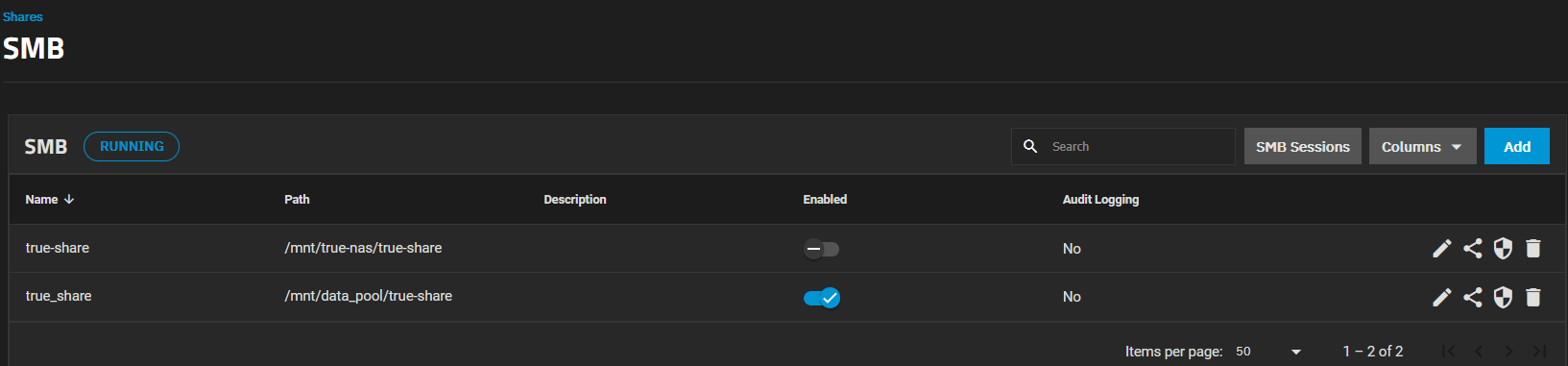Delete the true-share SMB share

click(x=1533, y=249)
